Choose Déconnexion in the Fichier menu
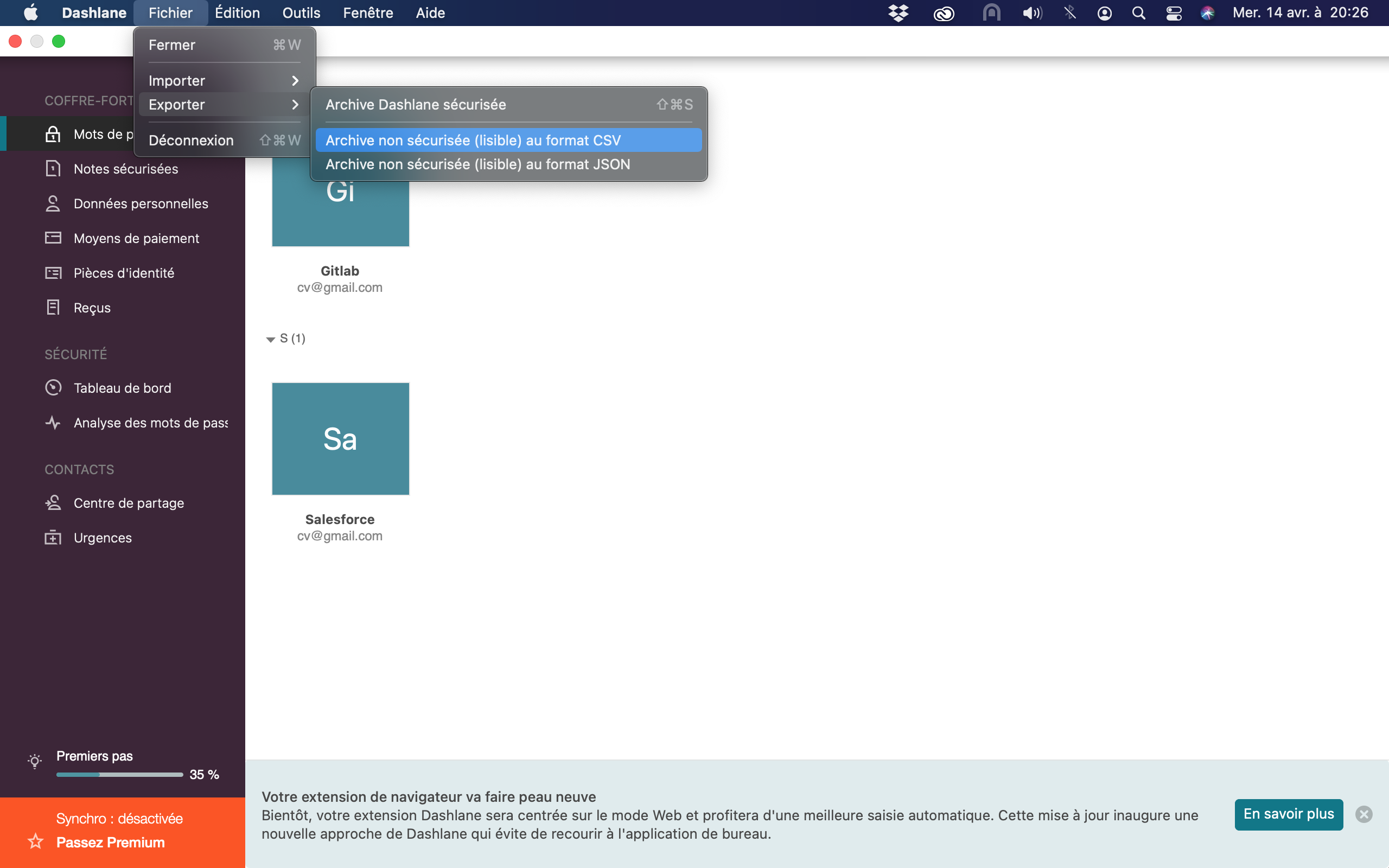1389x868 pixels. pos(224,140)
